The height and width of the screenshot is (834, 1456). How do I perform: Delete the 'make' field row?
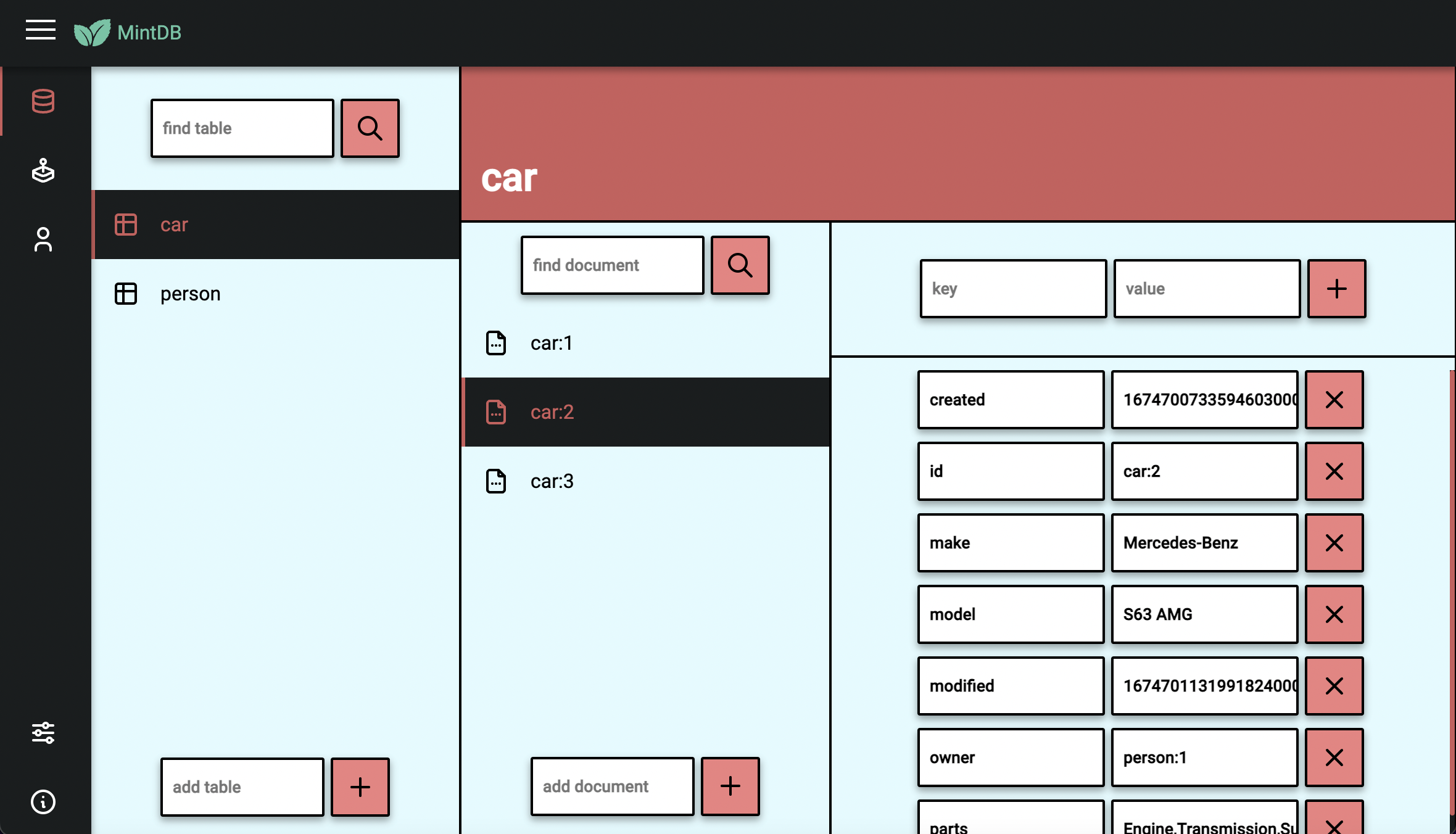(1334, 543)
